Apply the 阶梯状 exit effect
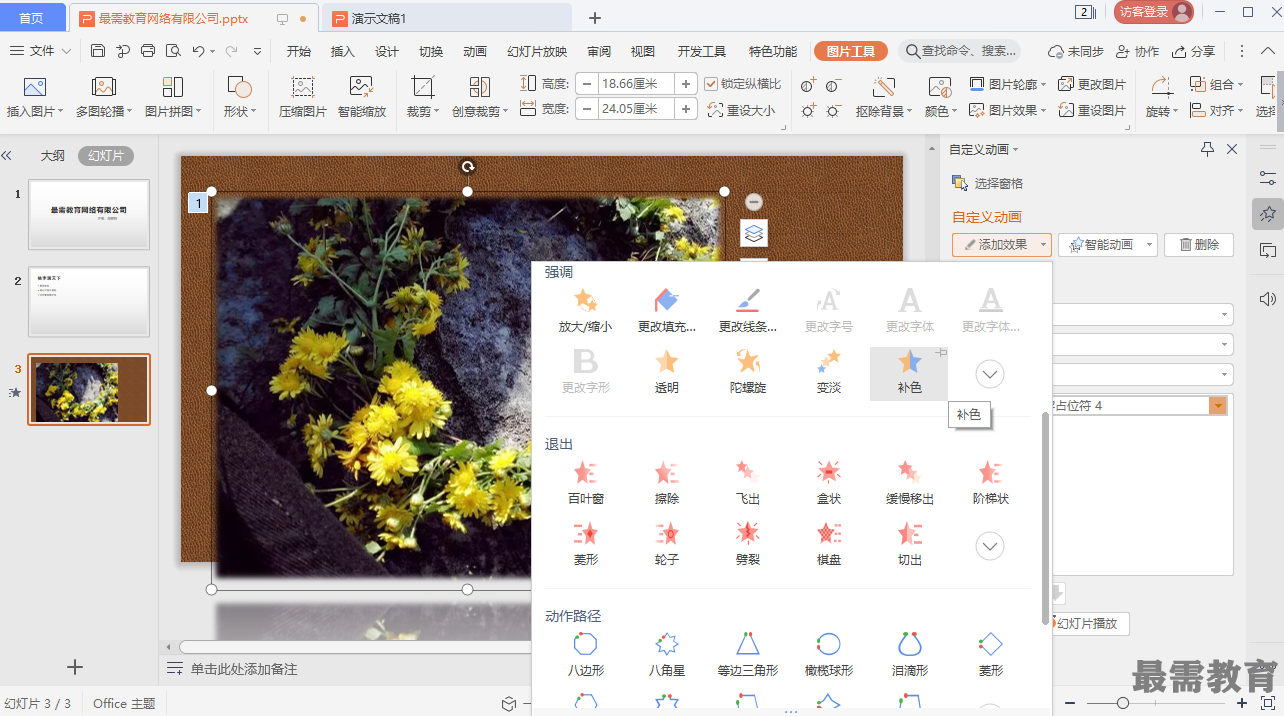The height and width of the screenshot is (716, 1284). [x=990, y=483]
